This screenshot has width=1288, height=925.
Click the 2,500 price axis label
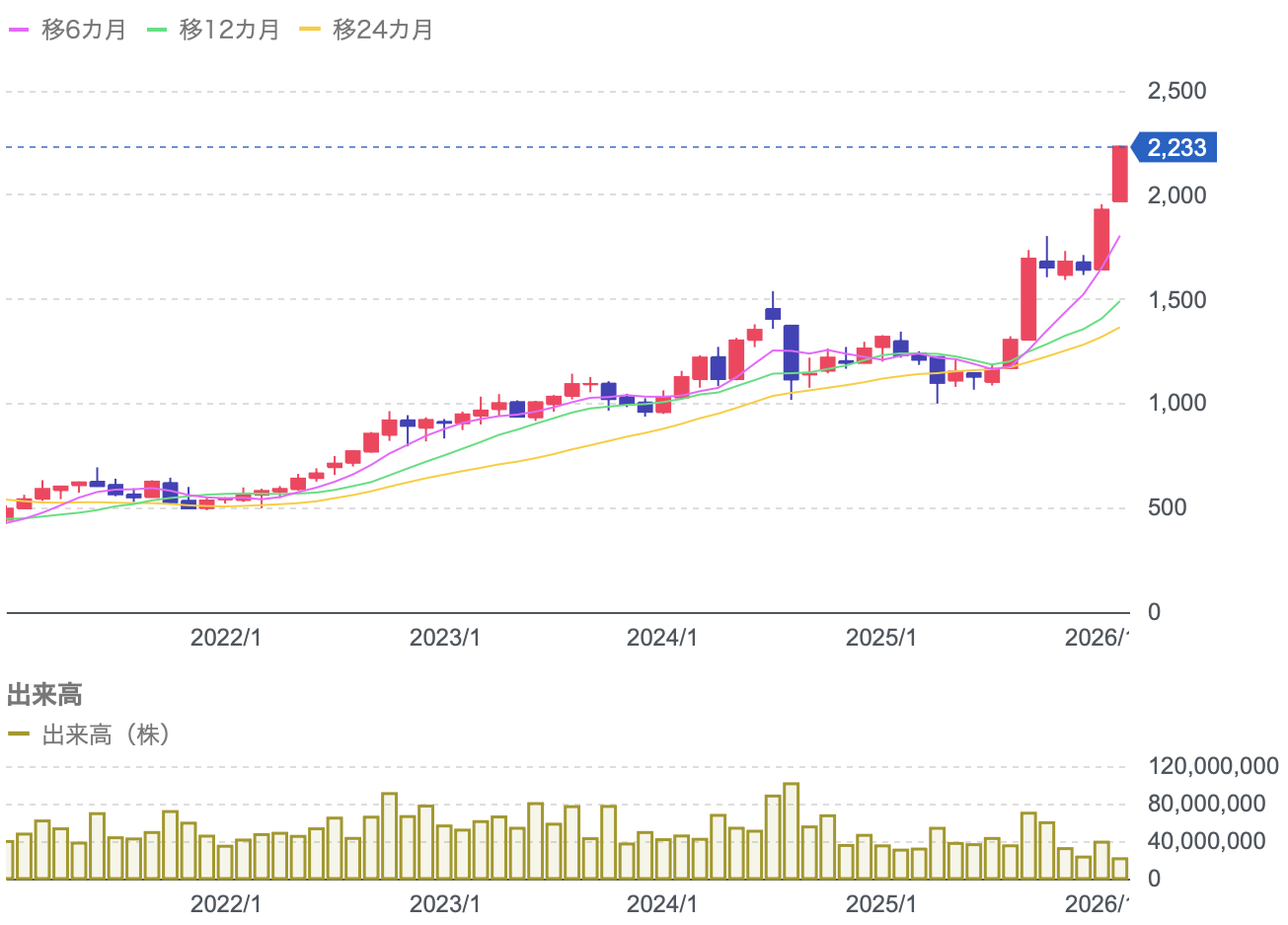(x=1176, y=91)
